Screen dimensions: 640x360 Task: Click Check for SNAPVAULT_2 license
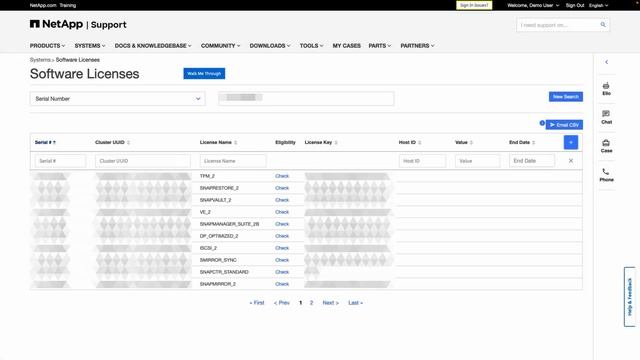click(x=282, y=200)
